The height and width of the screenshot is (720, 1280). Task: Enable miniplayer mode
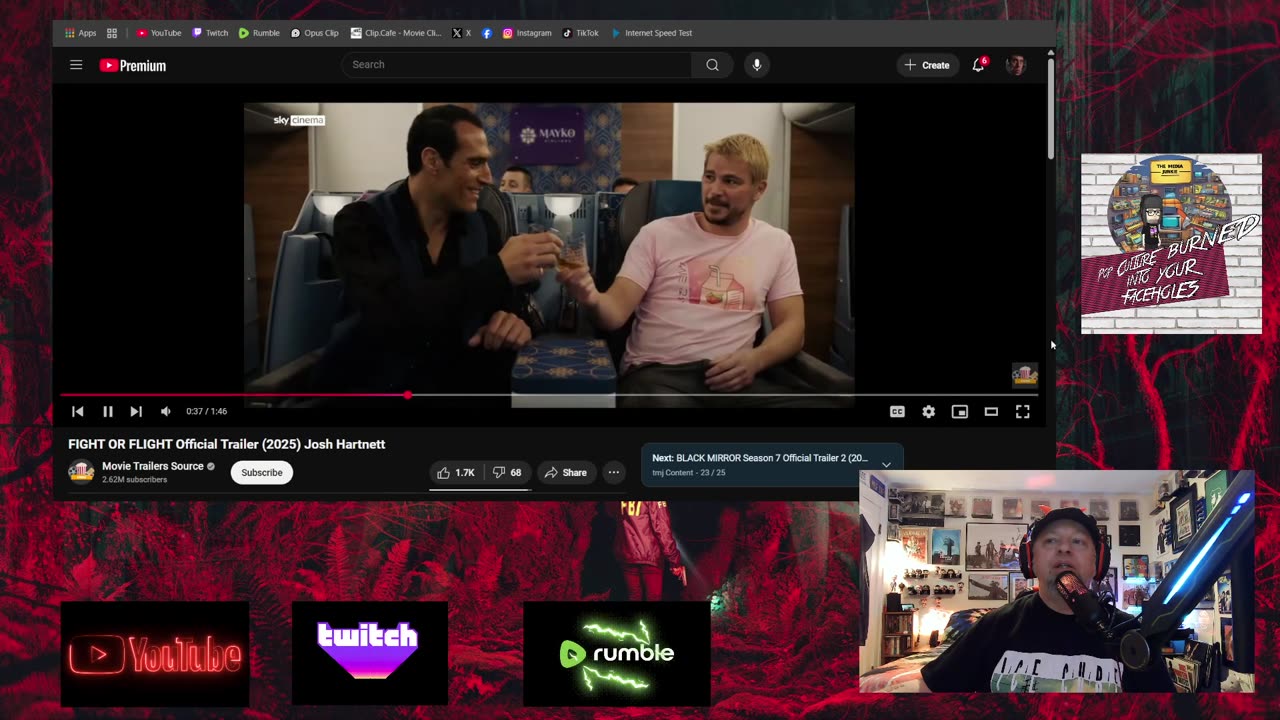tap(960, 411)
